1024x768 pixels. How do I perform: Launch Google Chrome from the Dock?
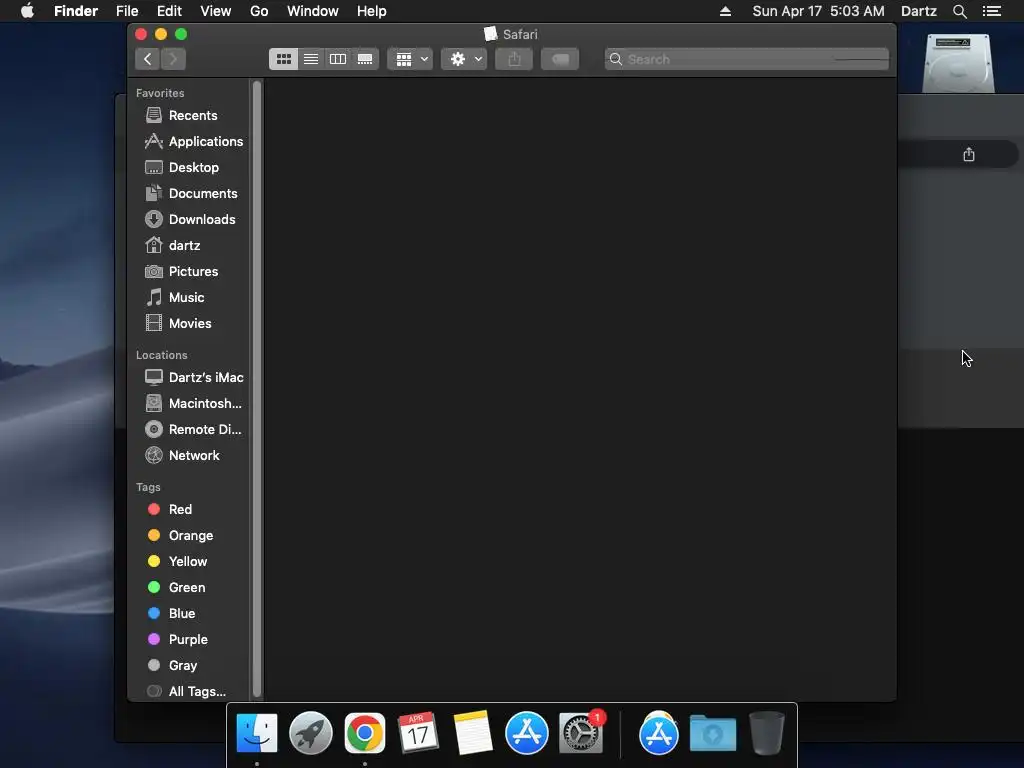click(365, 733)
